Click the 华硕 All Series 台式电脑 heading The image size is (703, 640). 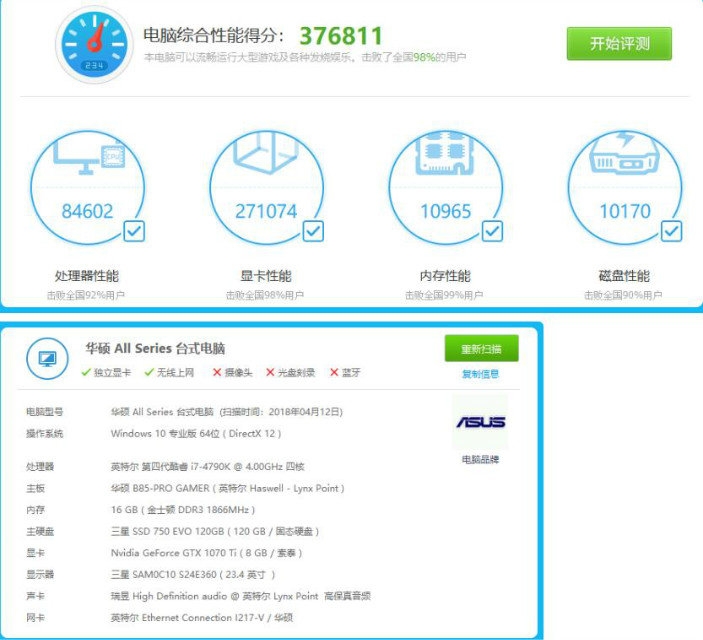(x=155, y=348)
